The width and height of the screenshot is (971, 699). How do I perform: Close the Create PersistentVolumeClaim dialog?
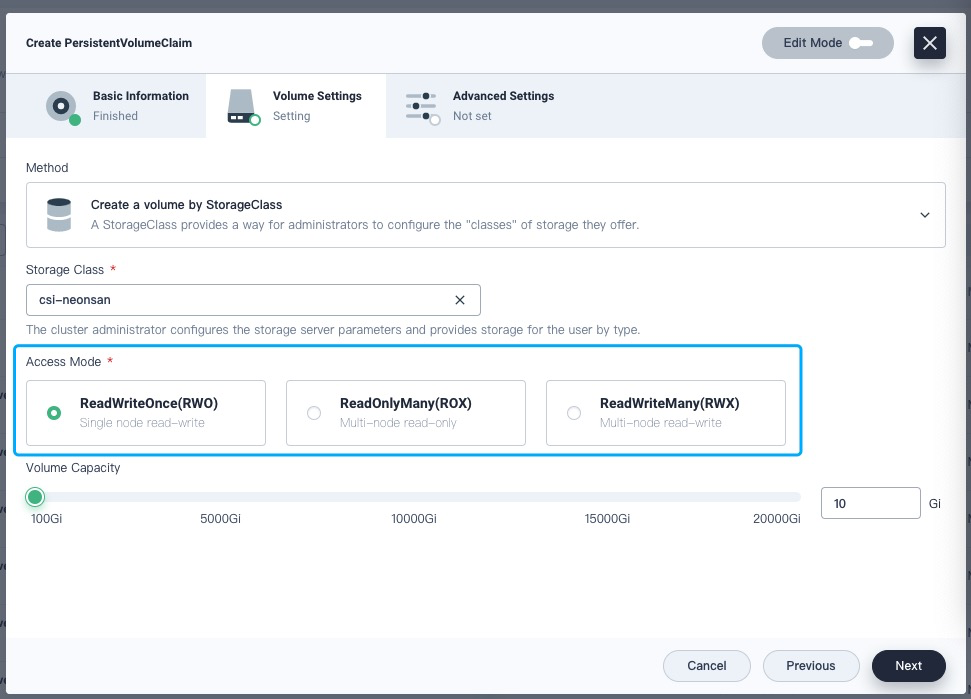929,43
